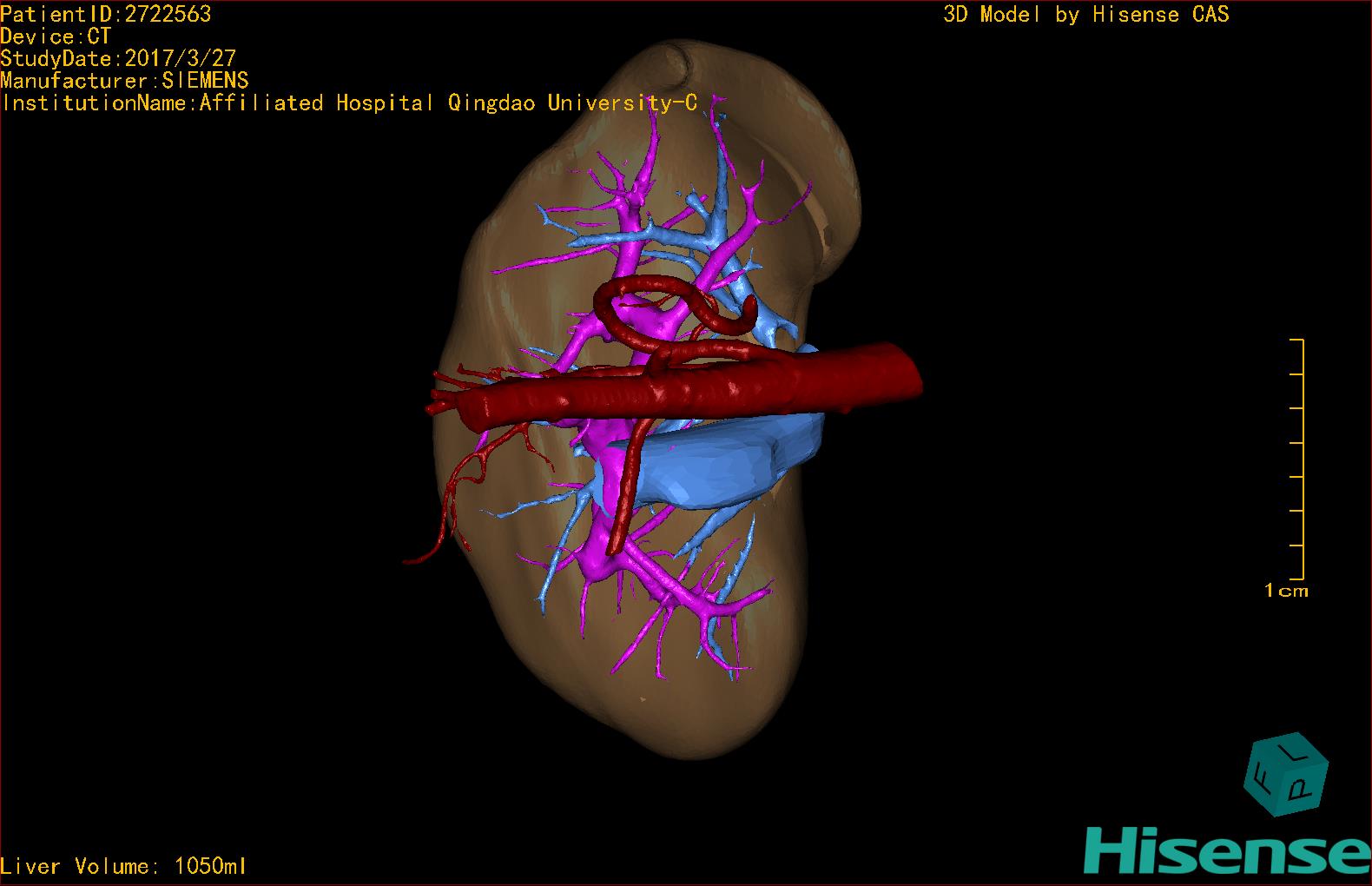Click the Device:CT text

(x=56, y=36)
